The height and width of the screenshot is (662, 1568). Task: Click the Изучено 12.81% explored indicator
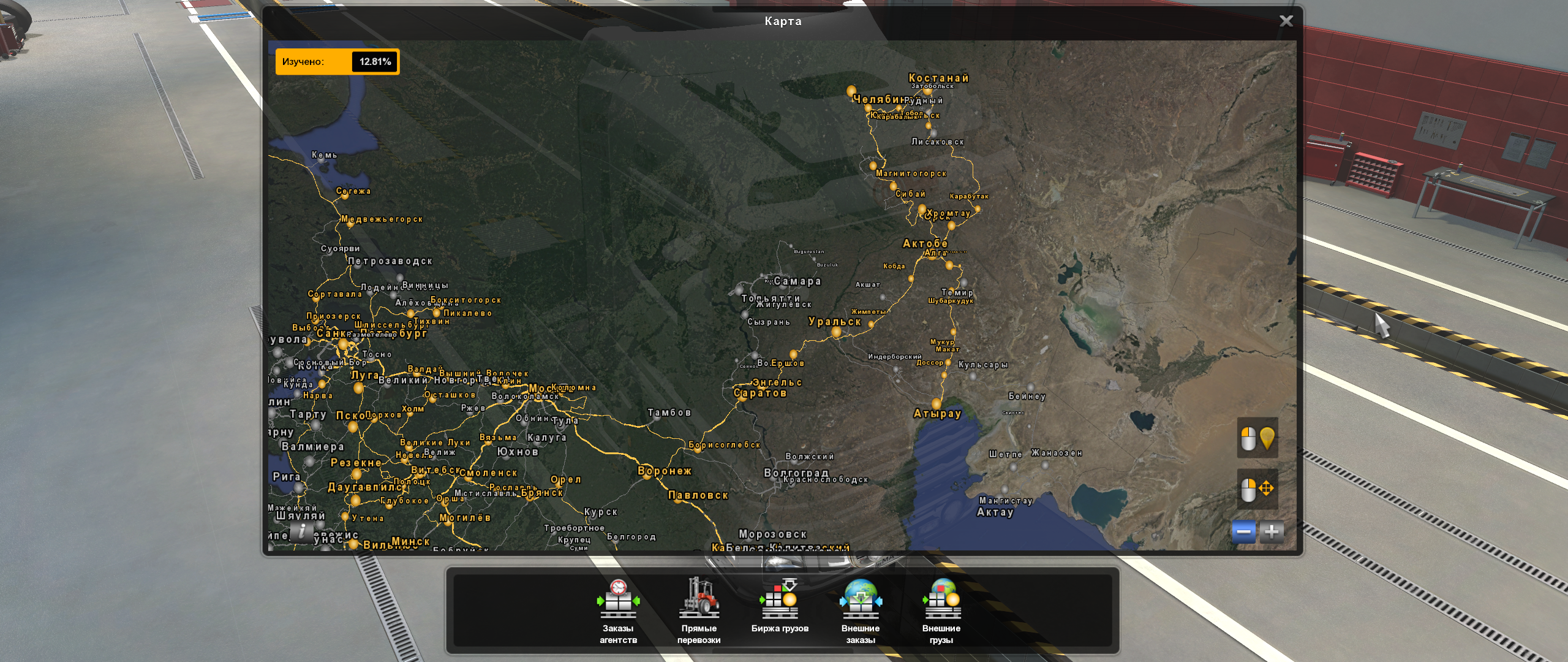pos(337,61)
